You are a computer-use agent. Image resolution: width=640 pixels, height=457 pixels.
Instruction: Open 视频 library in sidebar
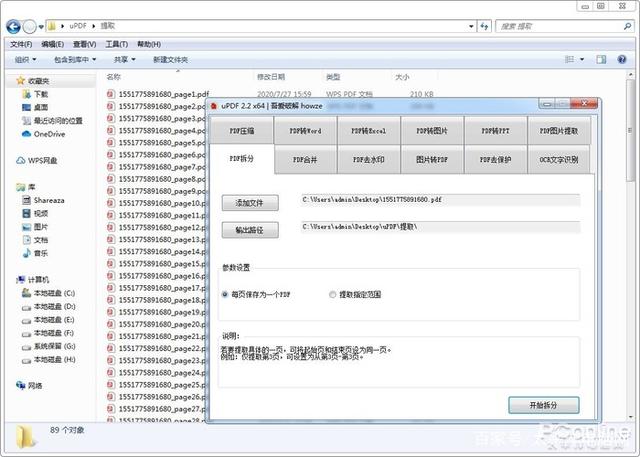tap(36, 213)
